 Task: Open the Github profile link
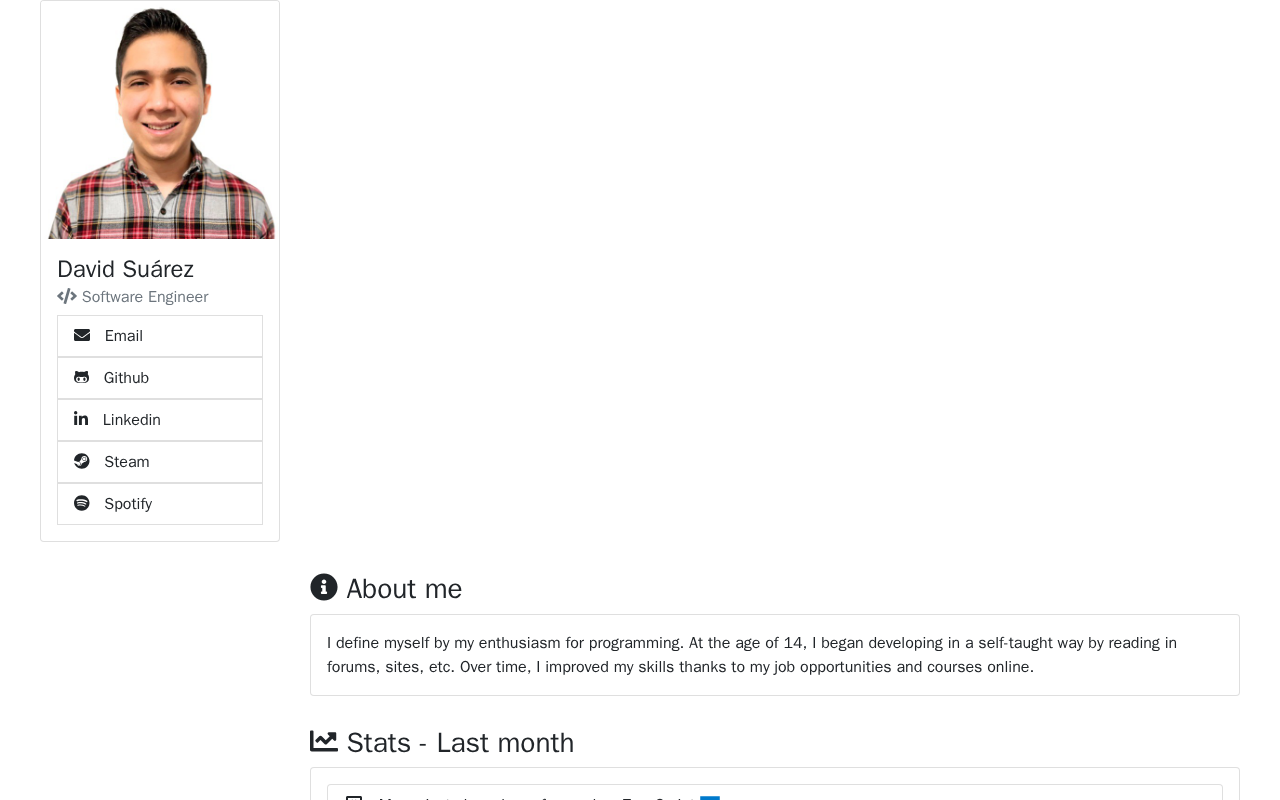127,378
